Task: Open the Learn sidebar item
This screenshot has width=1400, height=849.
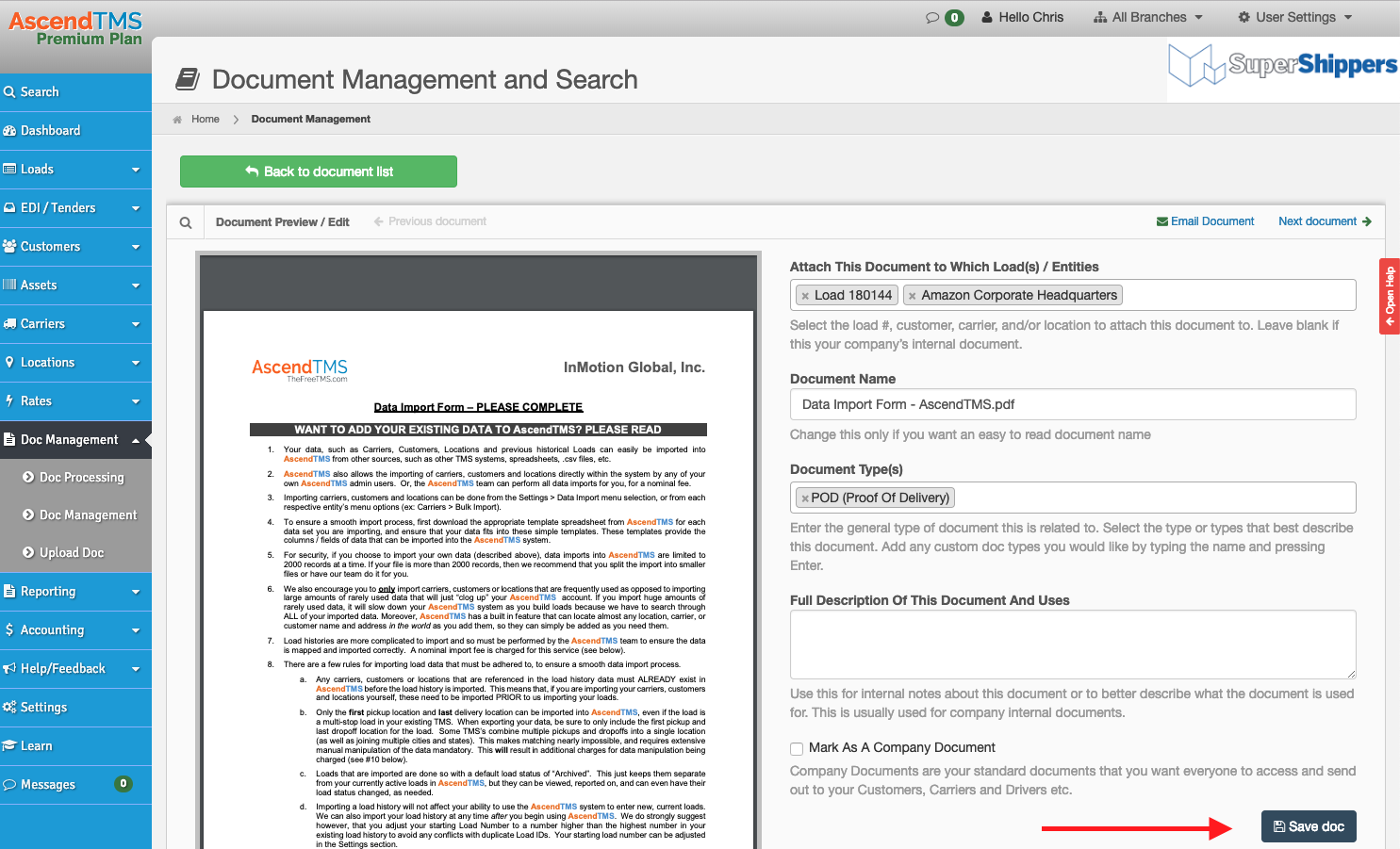Action: coord(75,745)
